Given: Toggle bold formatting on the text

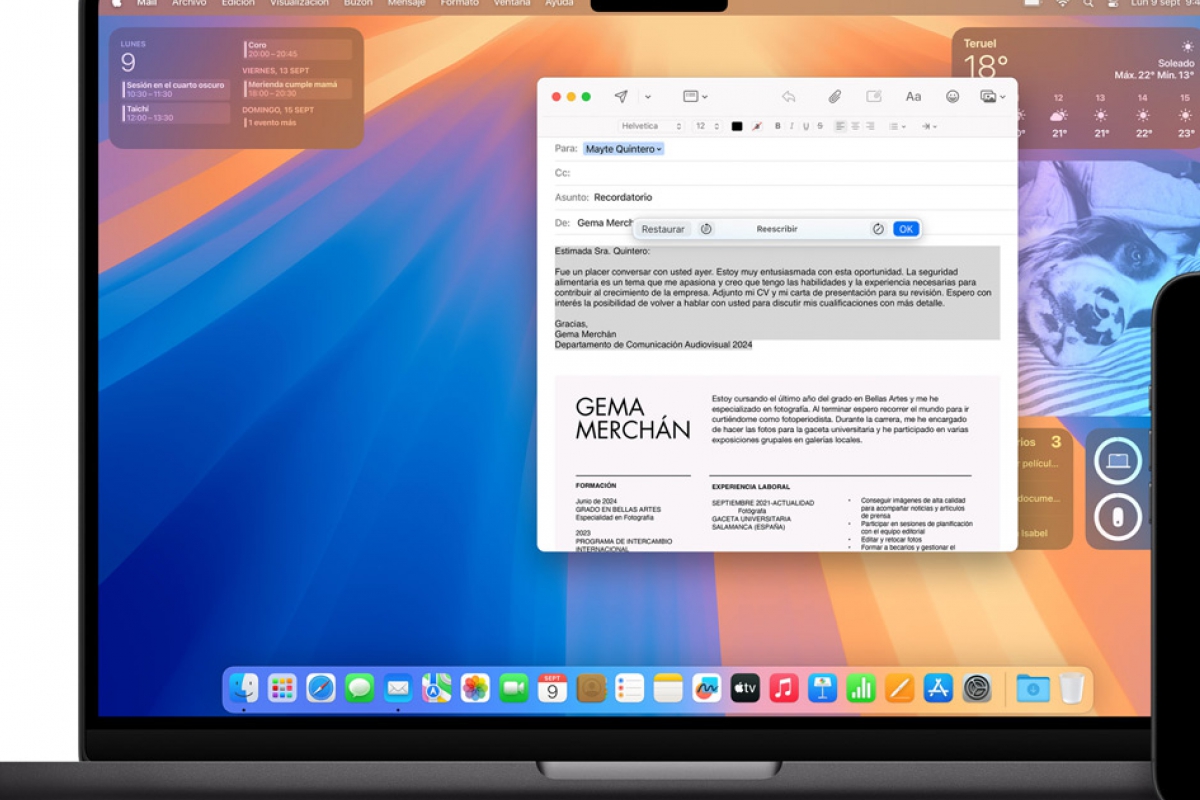Looking at the screenshot, I should click(778, 126).
